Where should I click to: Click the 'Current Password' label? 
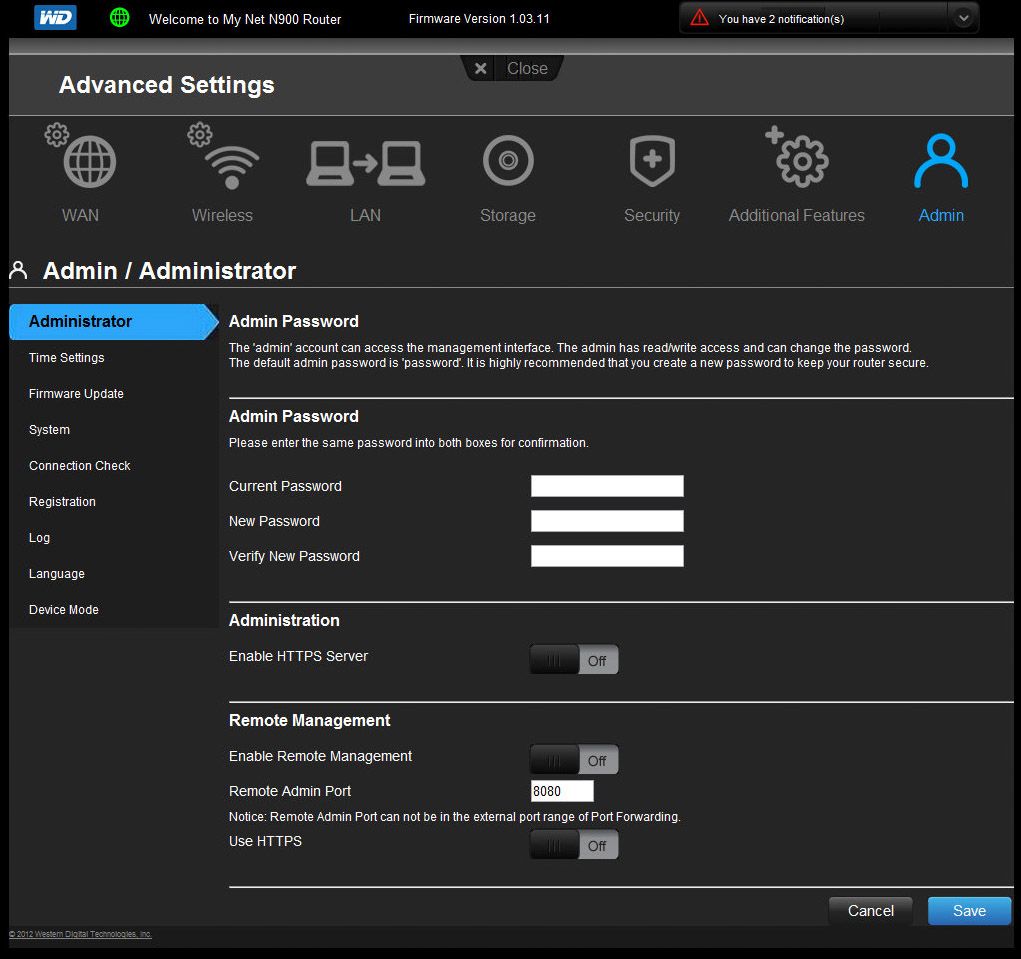(x=285, y=486)
